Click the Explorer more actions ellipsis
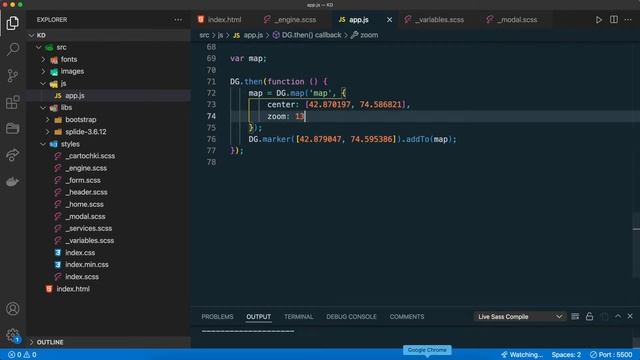Viewport: 640px width, 360px height. 178,20
